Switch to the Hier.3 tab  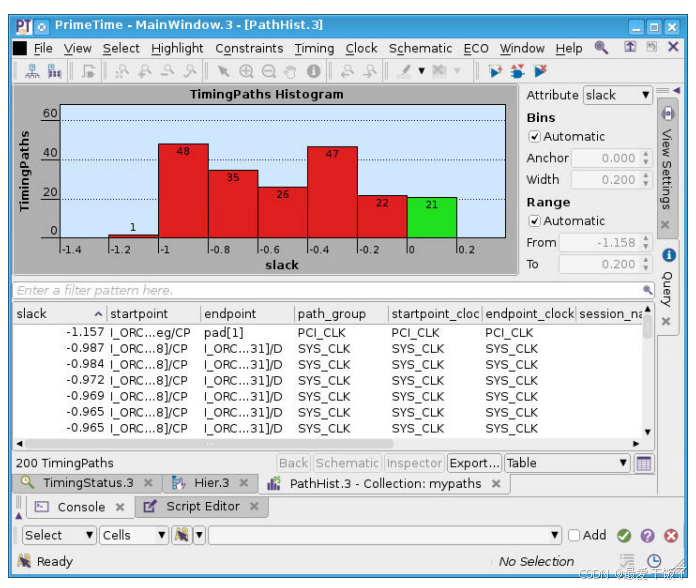pyautogui.click(x=211, y=483)
